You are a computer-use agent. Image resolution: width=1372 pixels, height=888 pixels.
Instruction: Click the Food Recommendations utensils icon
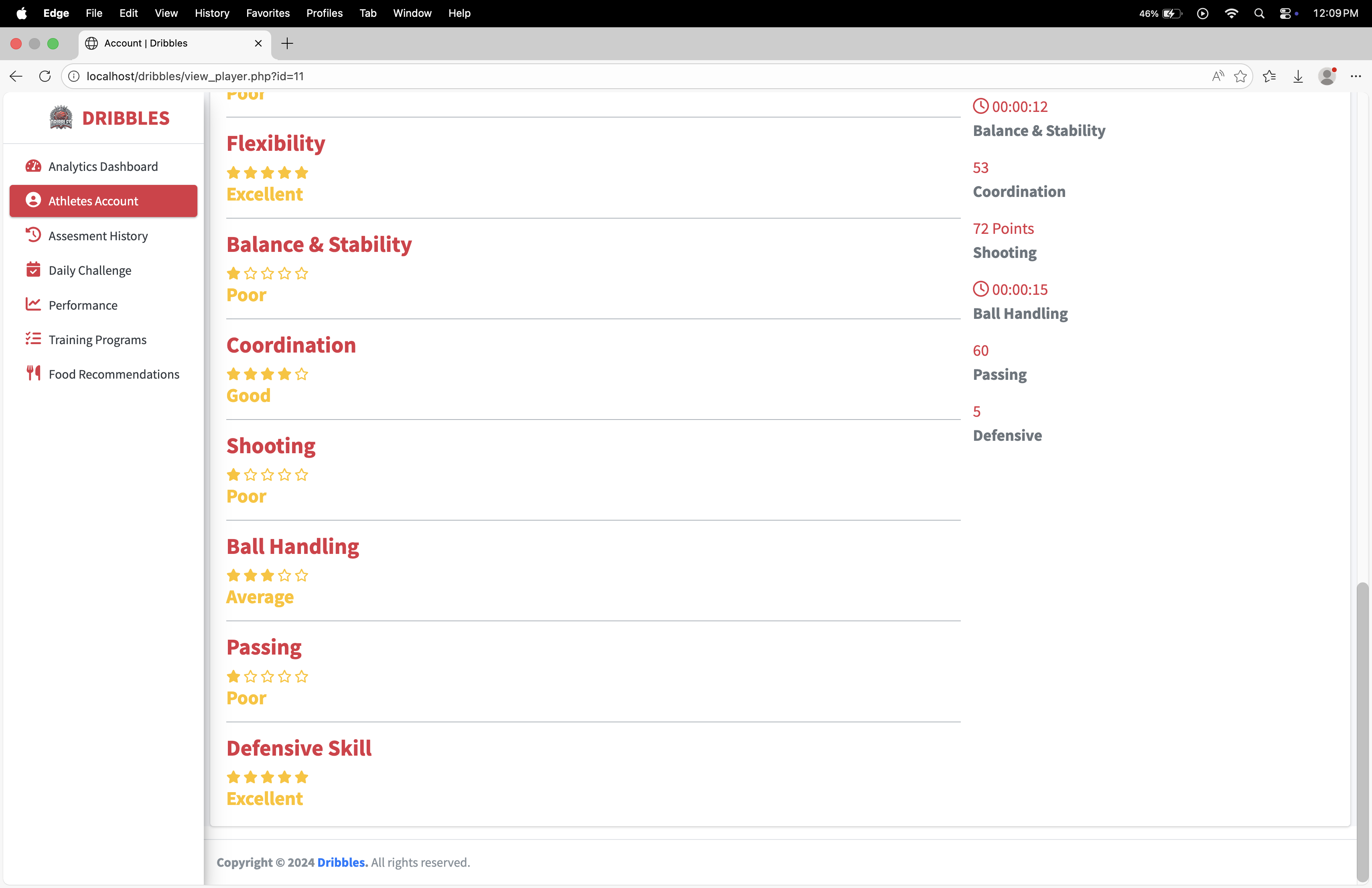[33, 373]
